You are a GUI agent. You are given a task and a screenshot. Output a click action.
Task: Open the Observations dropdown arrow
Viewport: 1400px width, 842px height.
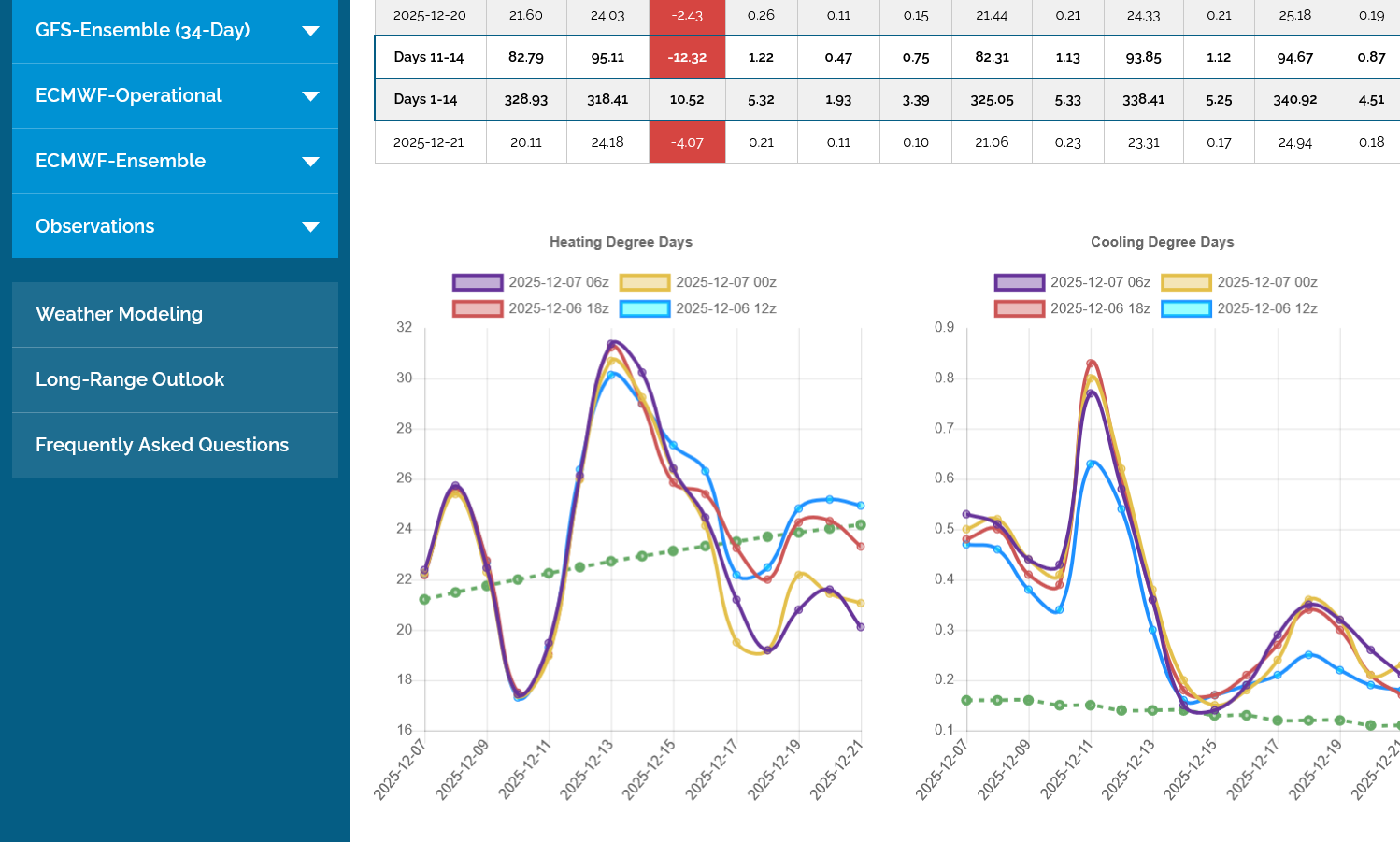[311, 227]
